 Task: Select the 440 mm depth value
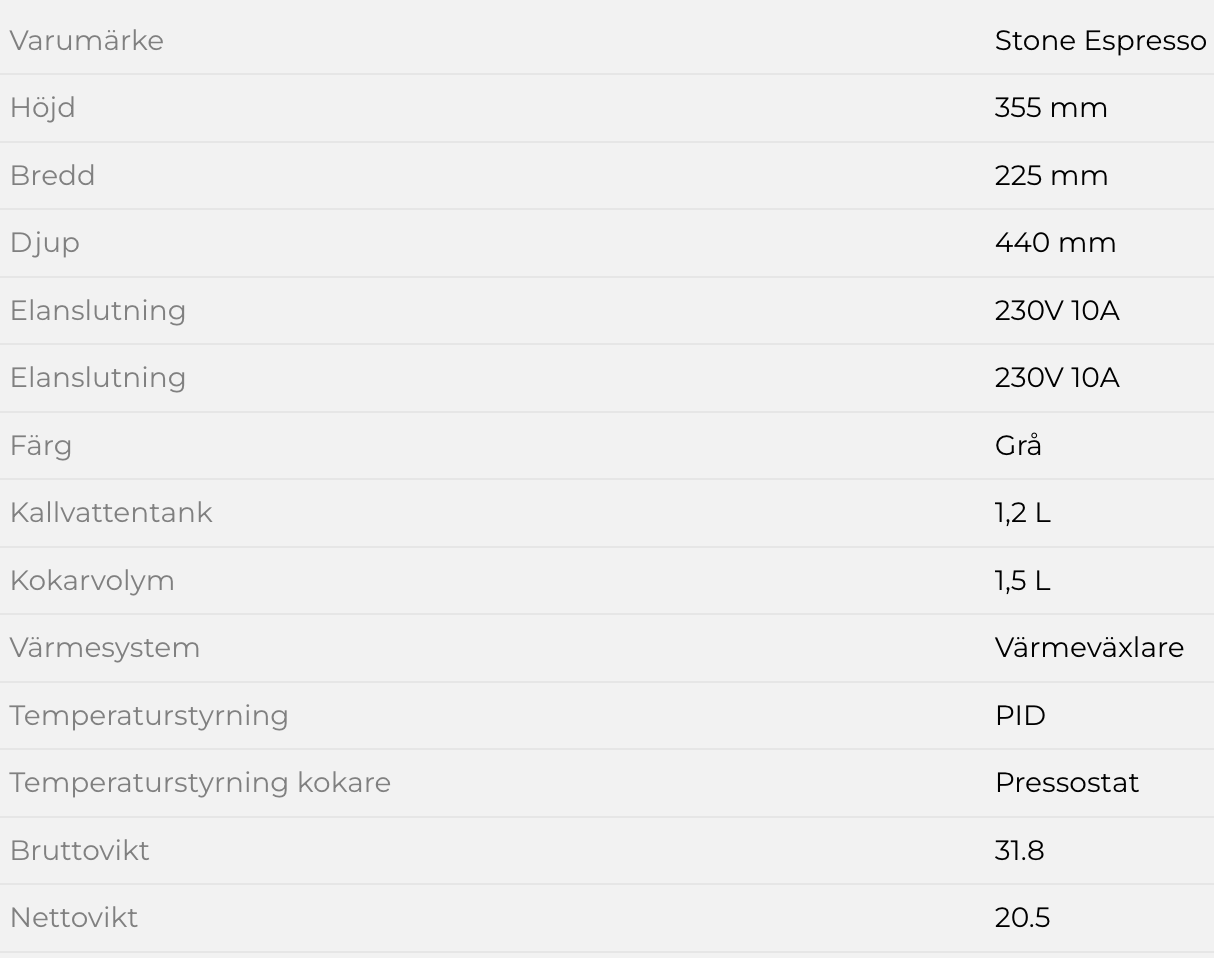point(1055,243)
